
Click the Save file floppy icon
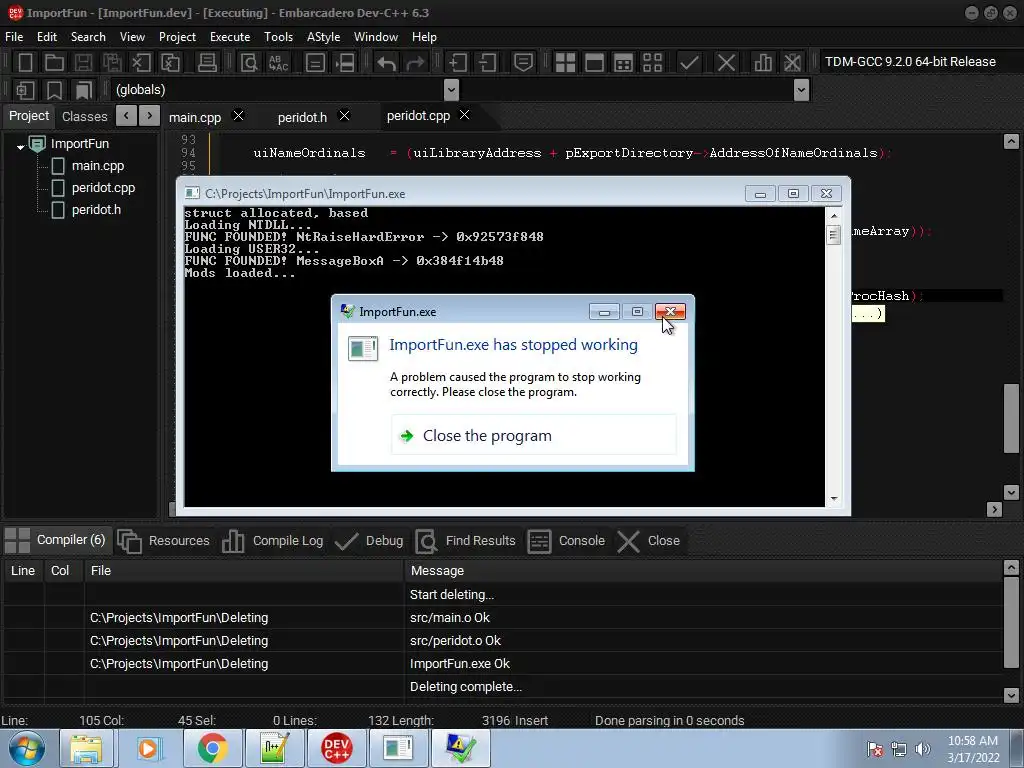click(x=83, y=63)
